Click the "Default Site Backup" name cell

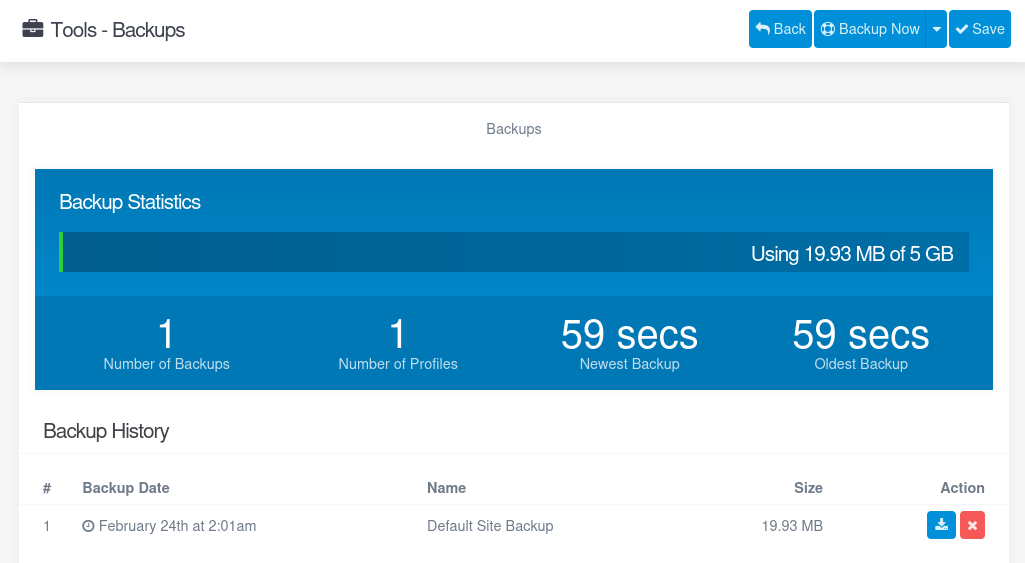tap(490, 526)
